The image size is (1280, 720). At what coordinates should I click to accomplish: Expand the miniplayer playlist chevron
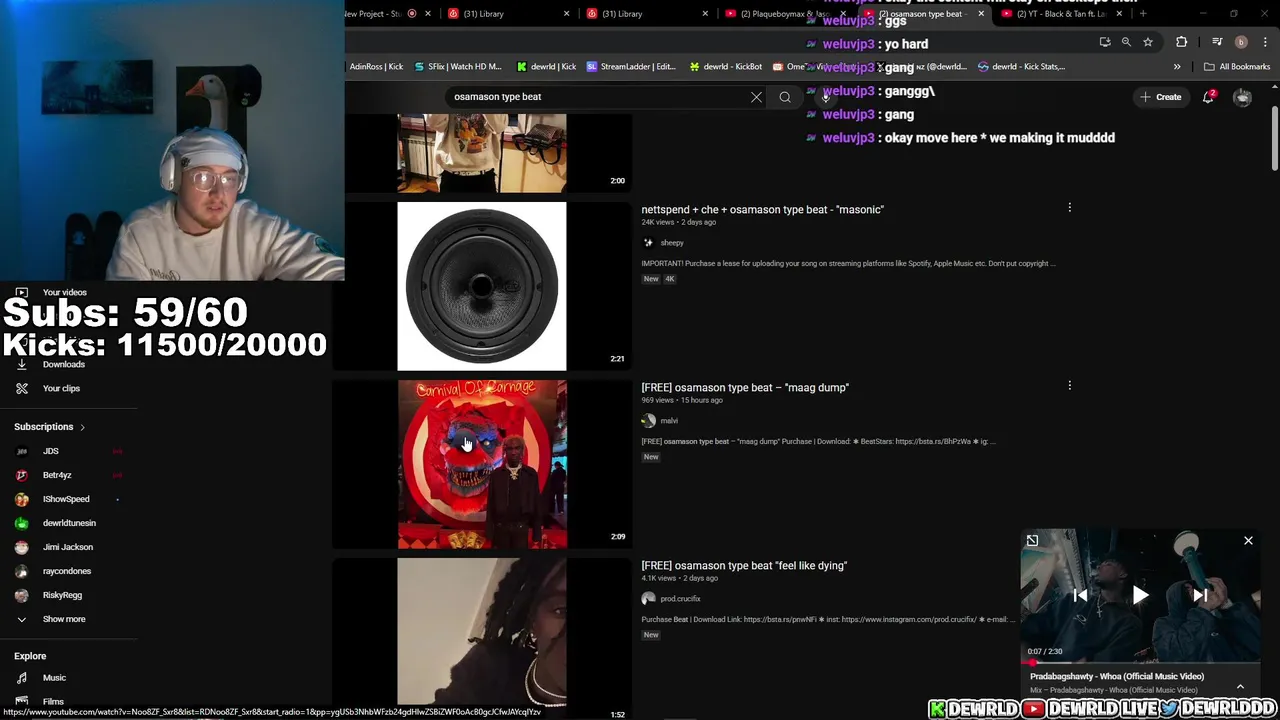pos(1240,687)
